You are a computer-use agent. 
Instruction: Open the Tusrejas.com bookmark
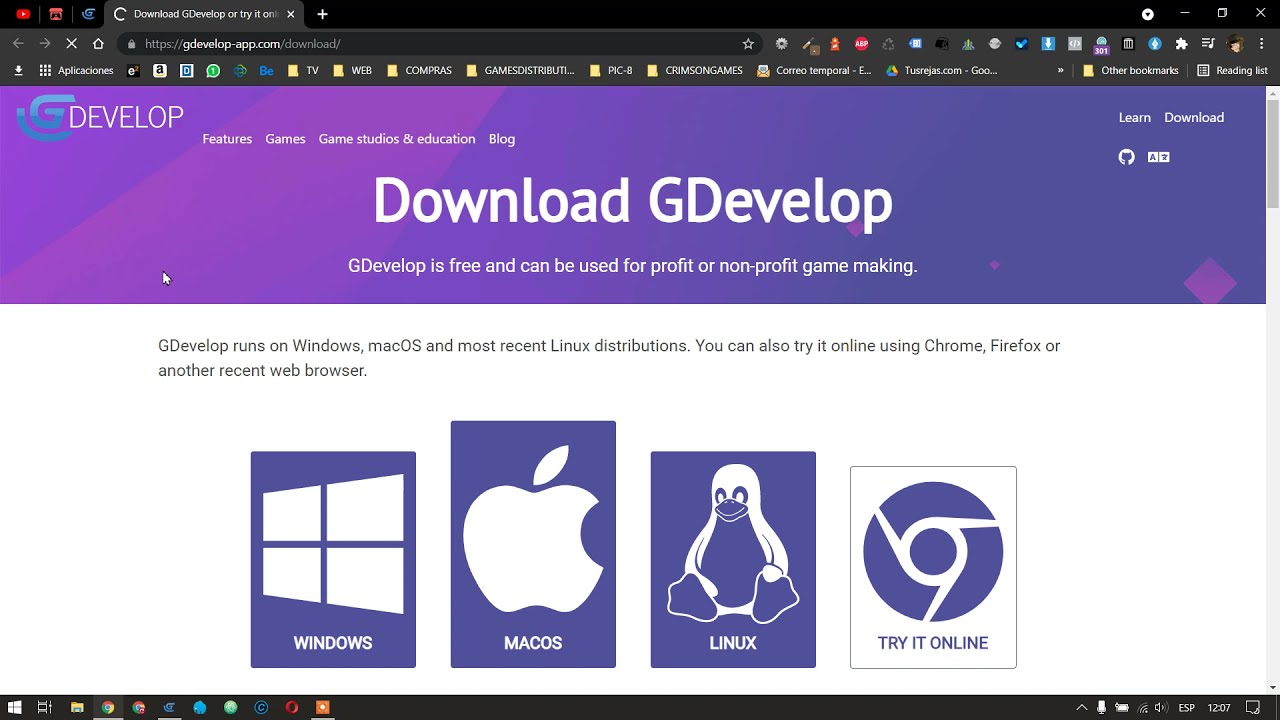coord(942,71)
